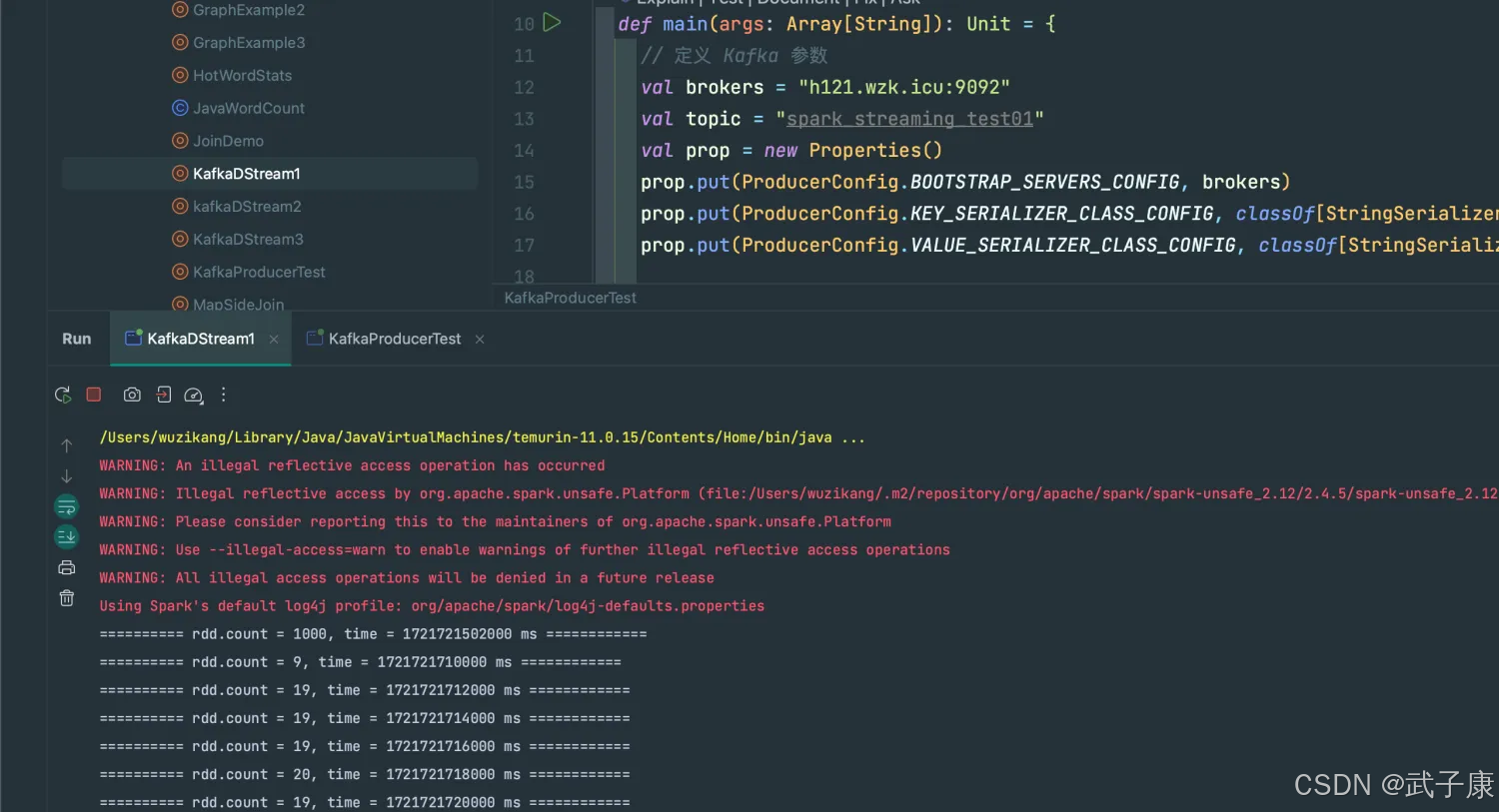The image size is (1499, 812).
Task: Dump threads using the camera icon
Action: click(x=132, y=395)
